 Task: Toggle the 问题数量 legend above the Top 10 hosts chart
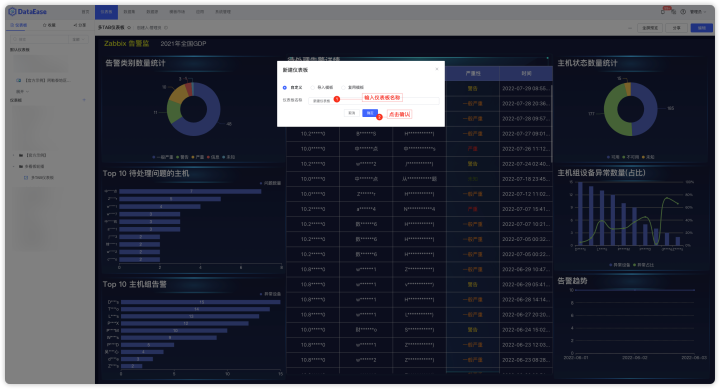[270, 183]
